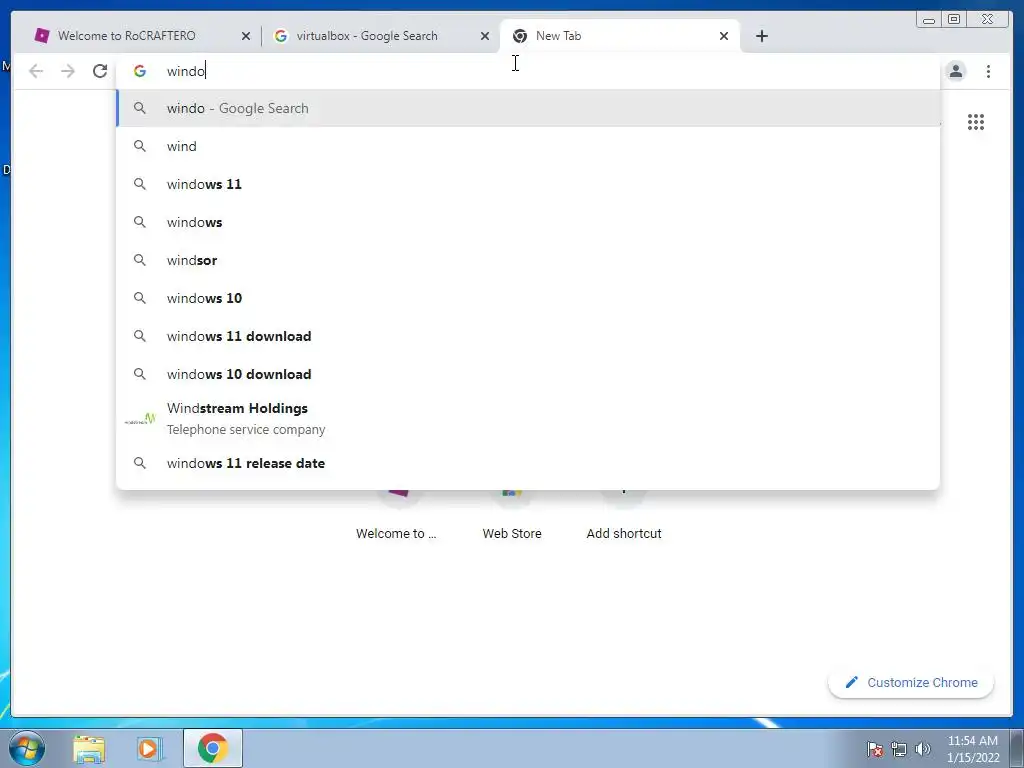Reload the page with the refresh icon
Viewport: 1024px width, 768px height.
[100, 71]
